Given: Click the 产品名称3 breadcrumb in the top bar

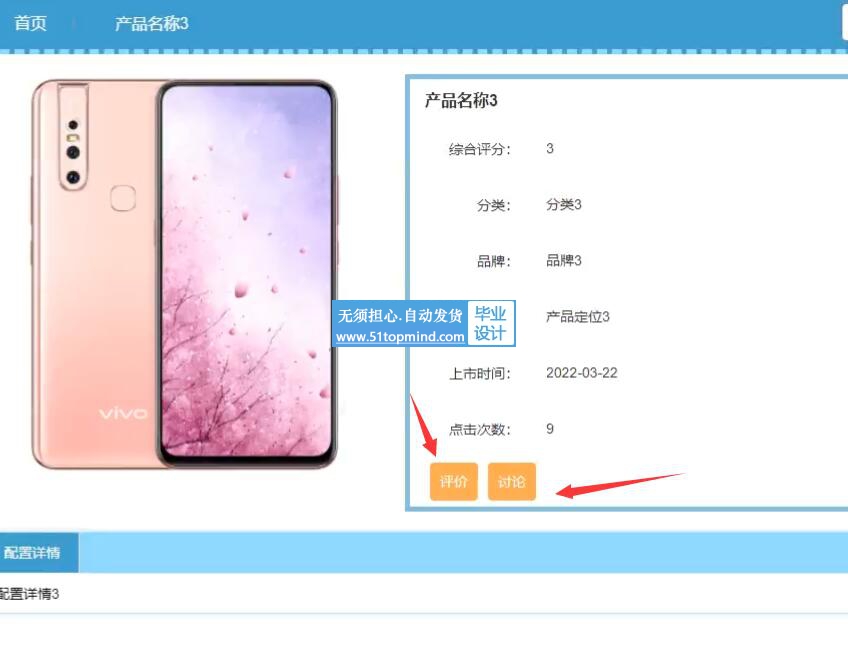Looking at the screenshot, I should point(151,23).
